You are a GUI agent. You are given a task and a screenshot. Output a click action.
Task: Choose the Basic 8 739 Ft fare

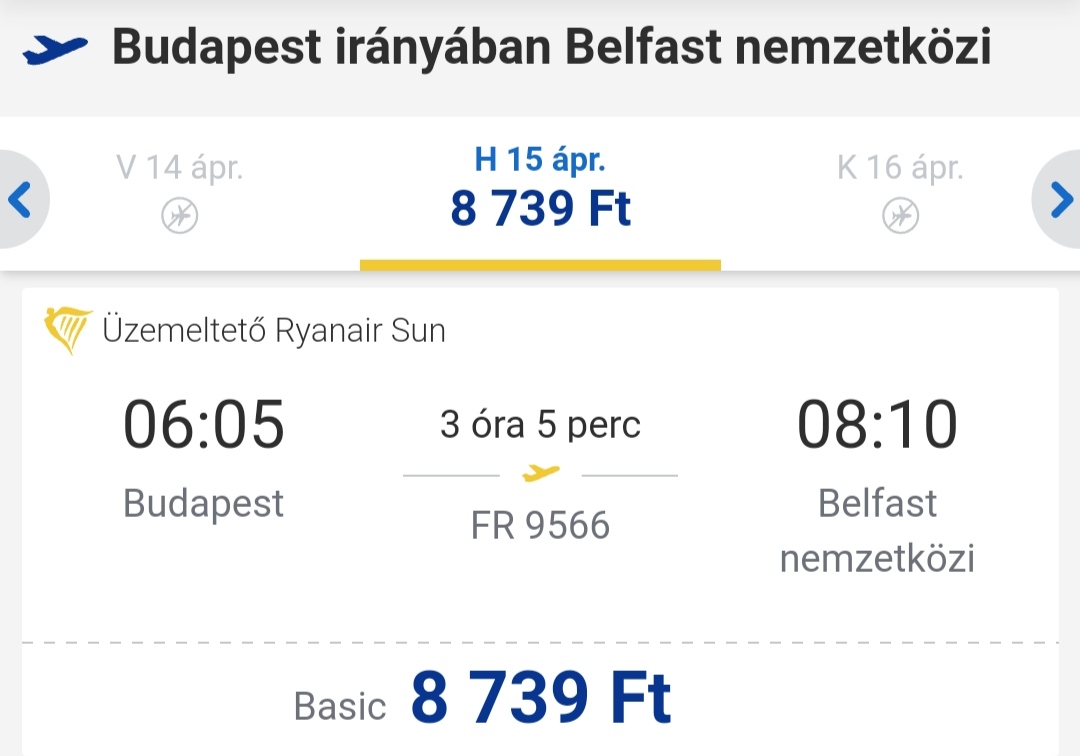(x=482, y=699)
